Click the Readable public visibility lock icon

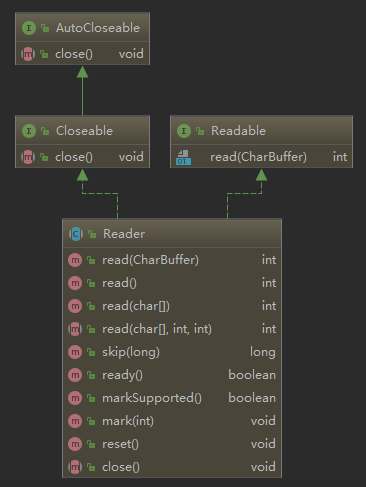(200, 131)
